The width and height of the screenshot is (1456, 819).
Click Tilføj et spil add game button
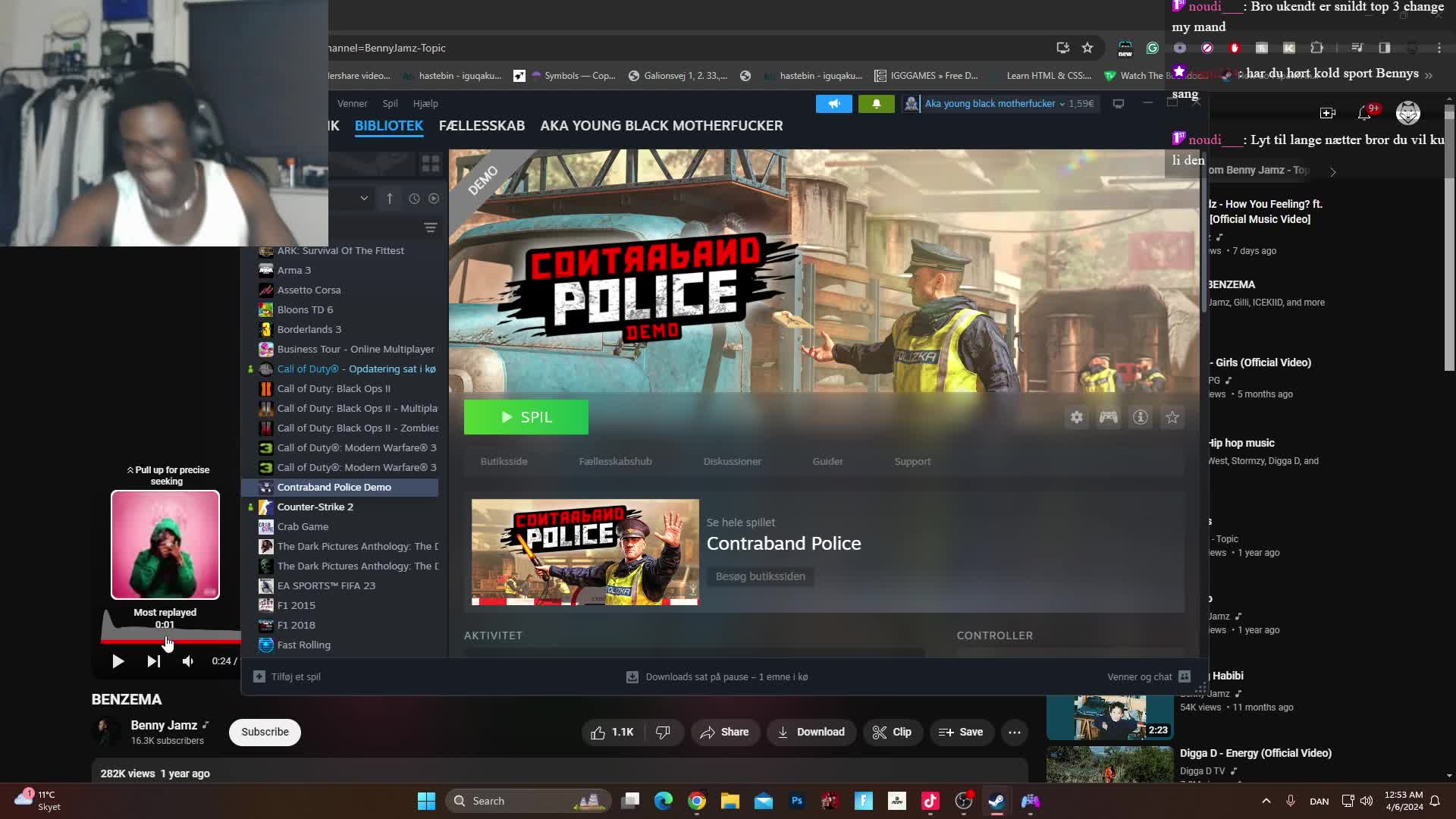tap(287, 676)
